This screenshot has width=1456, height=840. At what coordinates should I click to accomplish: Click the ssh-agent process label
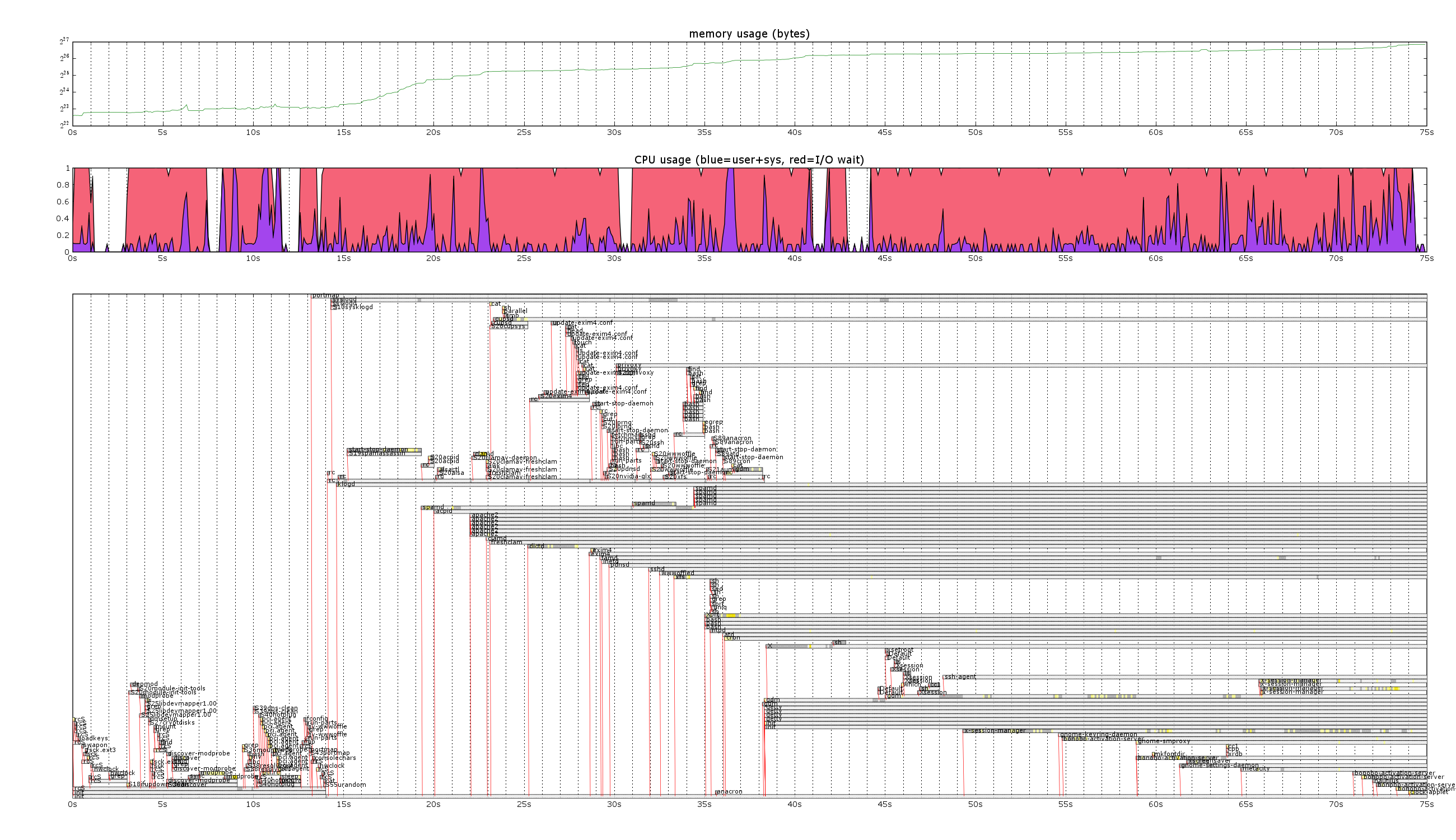(960, 676)
